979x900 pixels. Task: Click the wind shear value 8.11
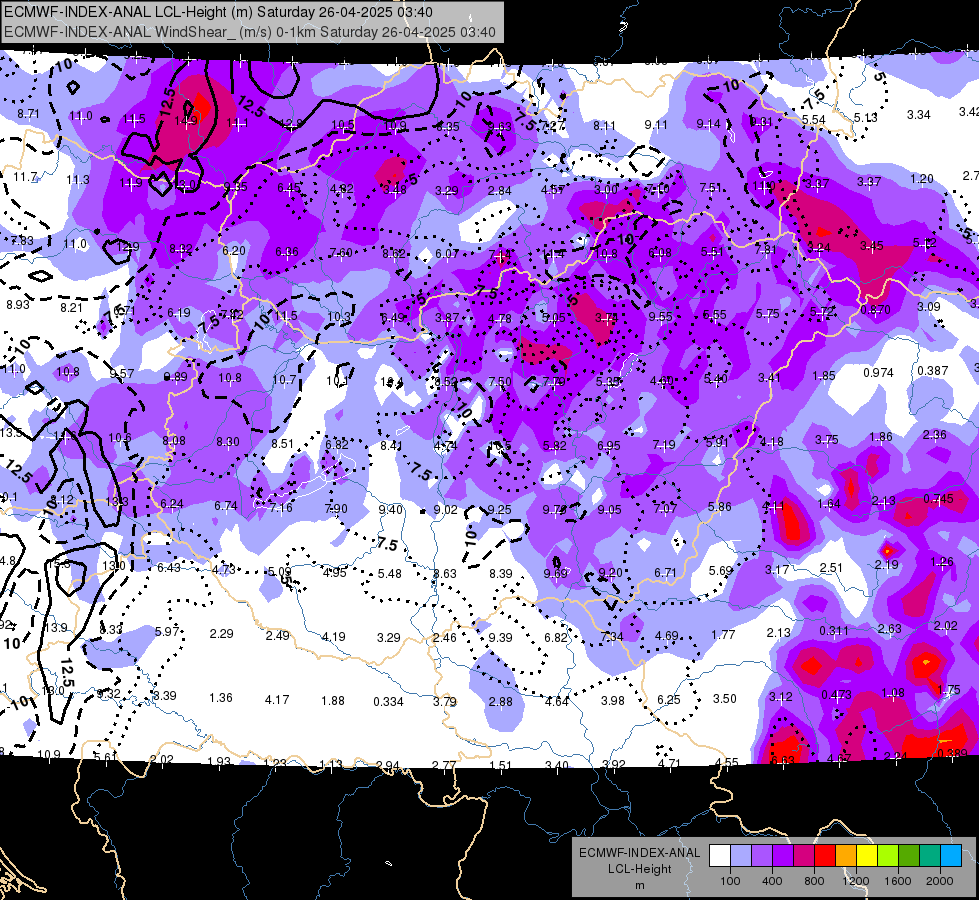[x=604, y=126]
